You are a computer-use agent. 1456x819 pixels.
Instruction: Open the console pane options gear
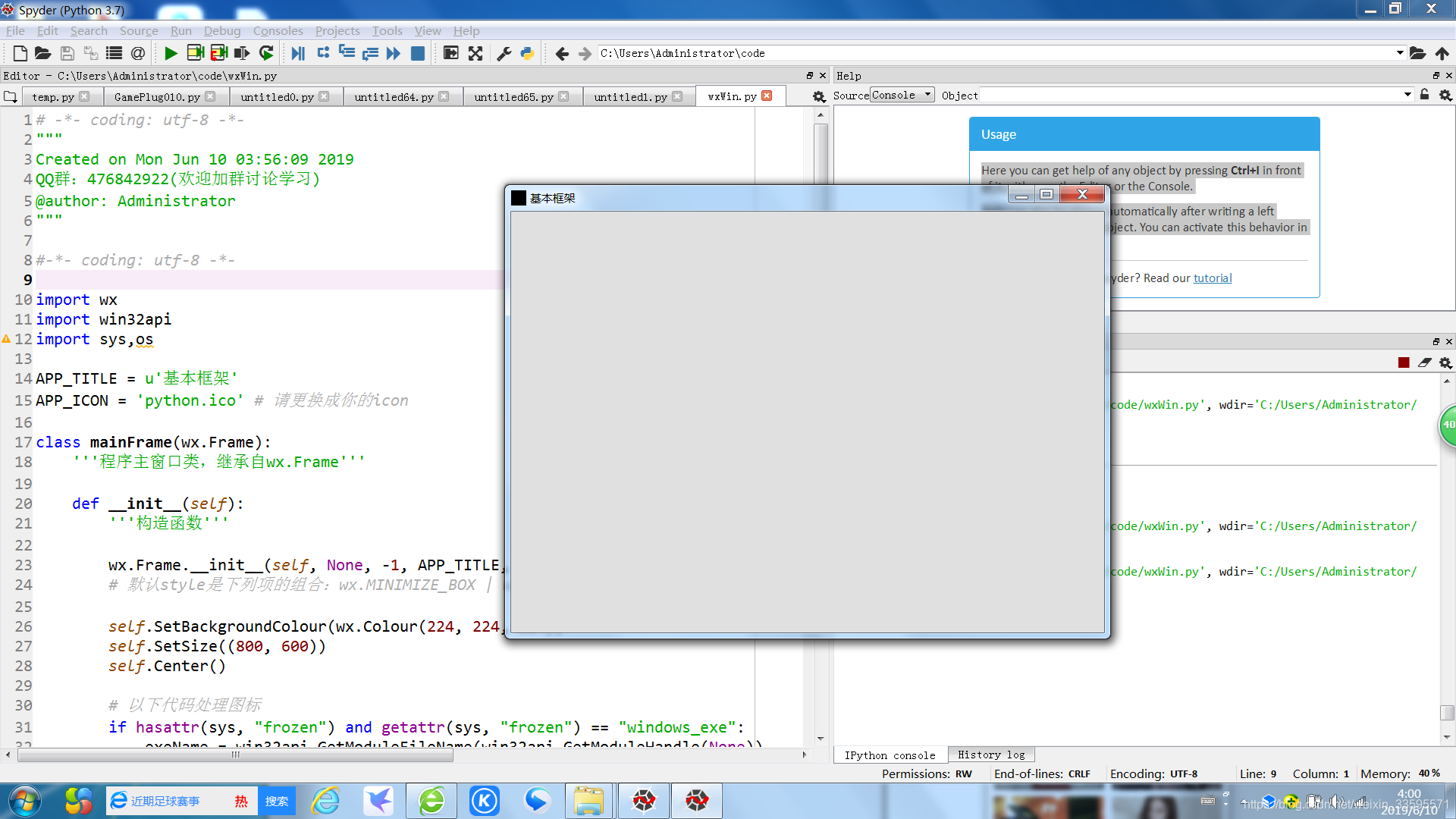tap(1445, 362)
